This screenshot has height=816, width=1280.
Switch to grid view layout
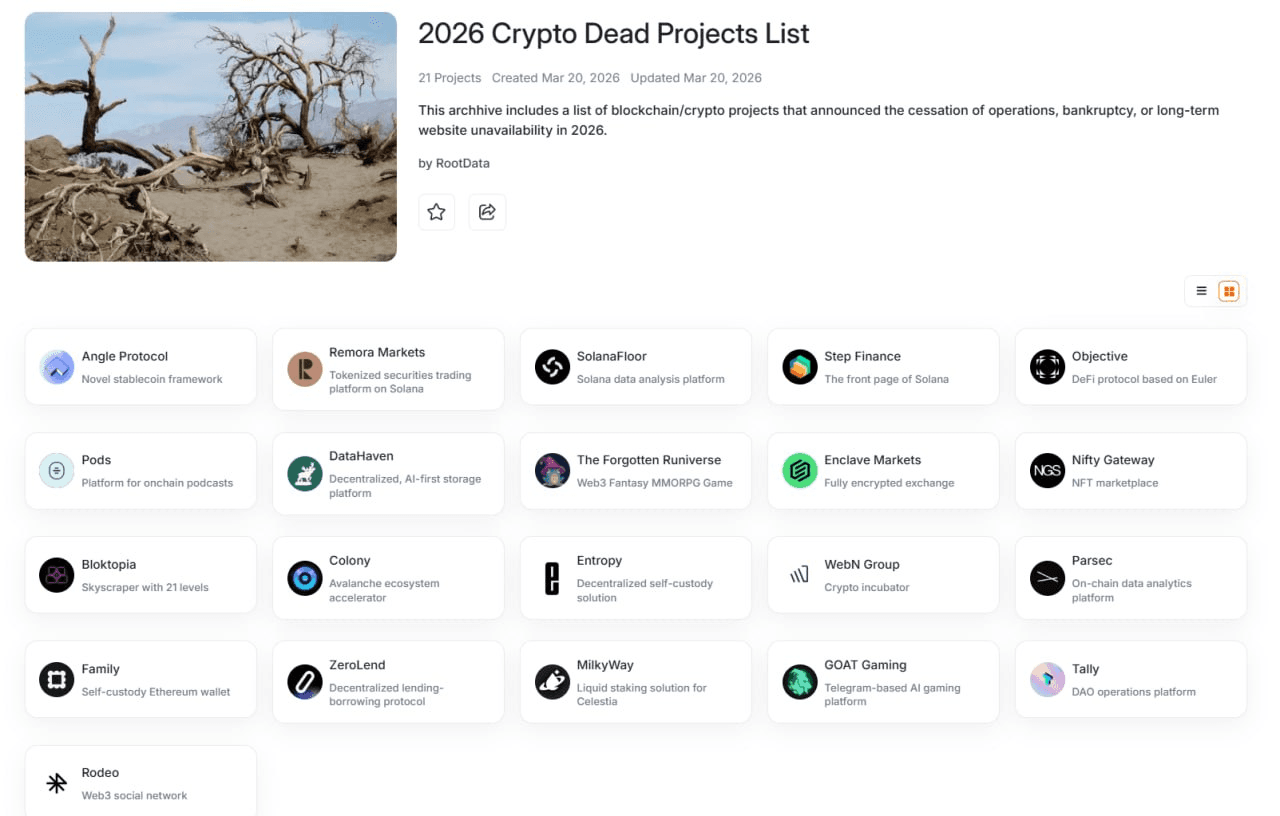(x=1229, y=291)
